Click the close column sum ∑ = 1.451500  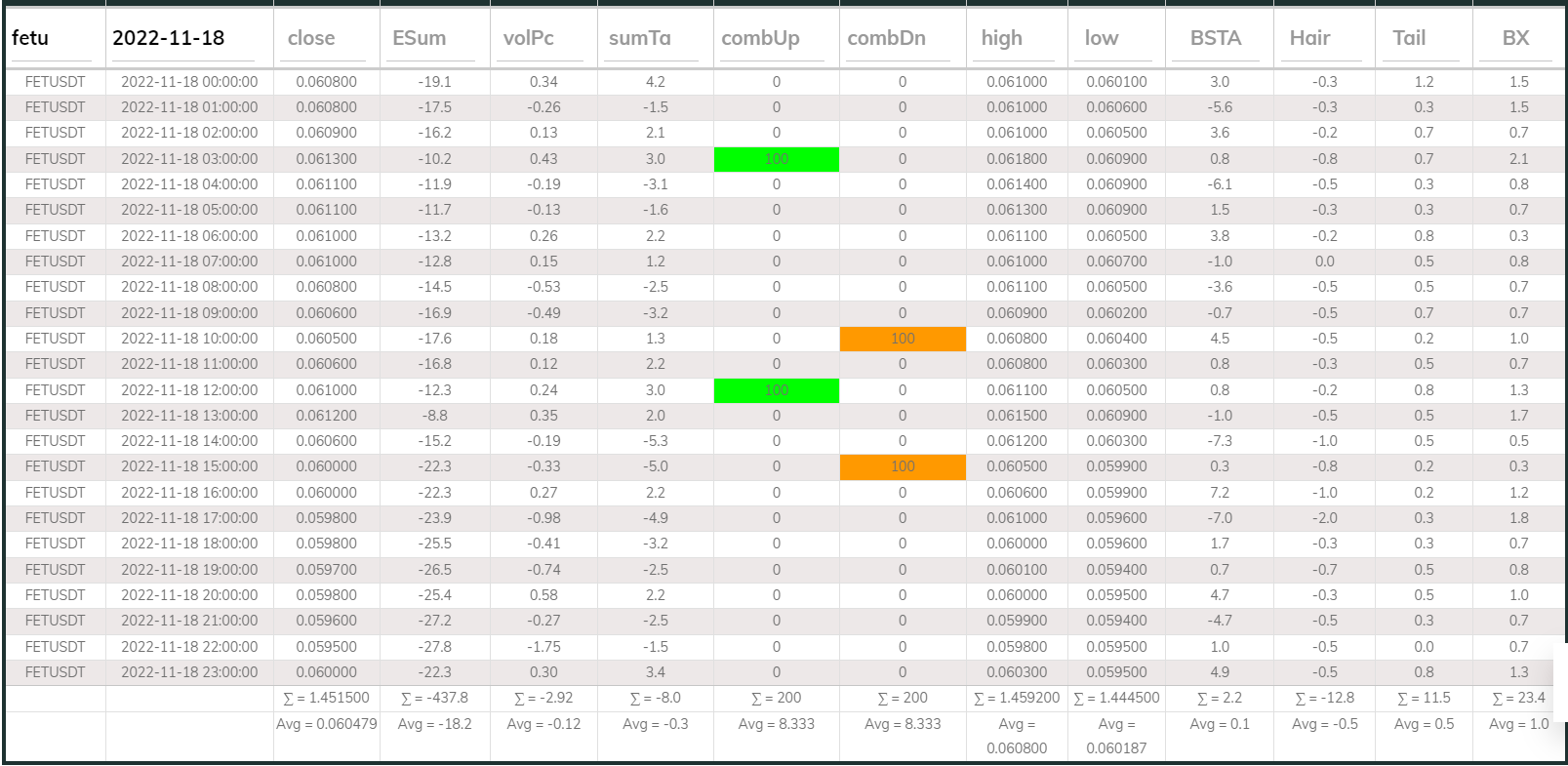coord(326,698)
